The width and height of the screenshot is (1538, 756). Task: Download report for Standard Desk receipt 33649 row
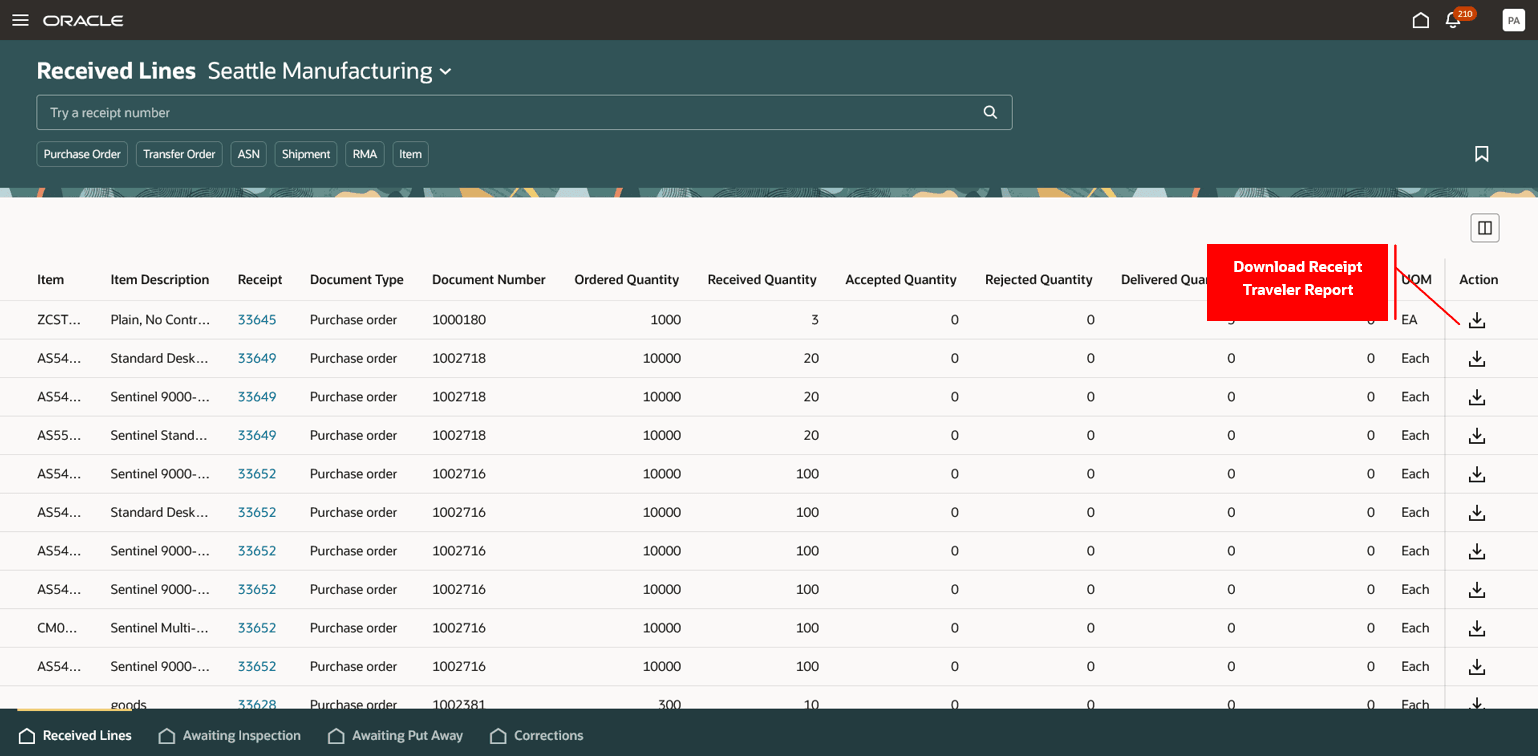tap(1476, 358)
